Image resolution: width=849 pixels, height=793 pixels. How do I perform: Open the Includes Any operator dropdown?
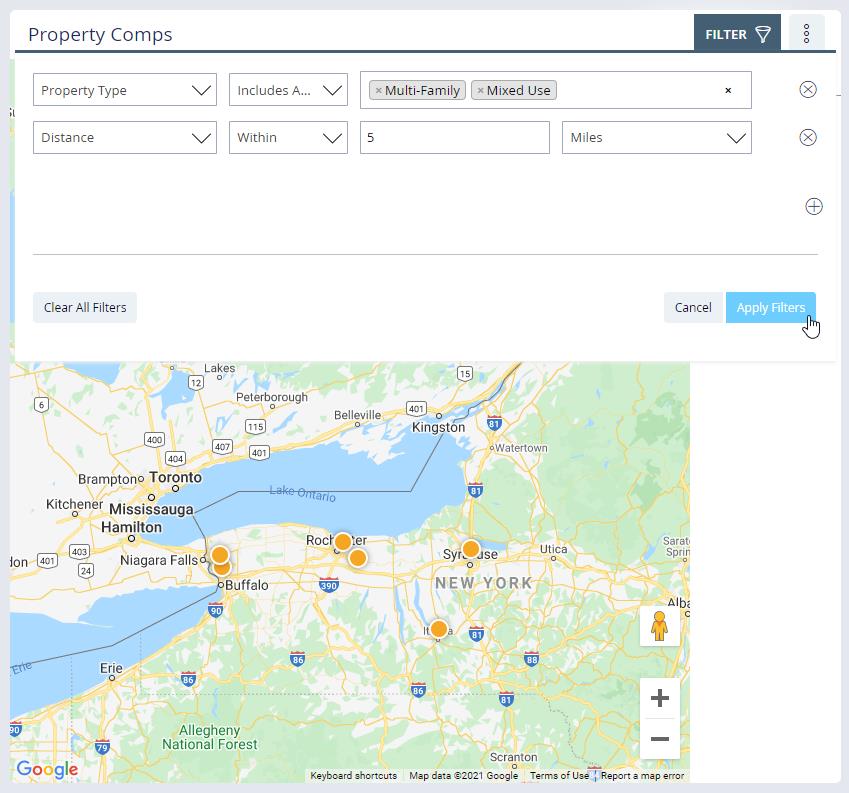tap(288, 90)
